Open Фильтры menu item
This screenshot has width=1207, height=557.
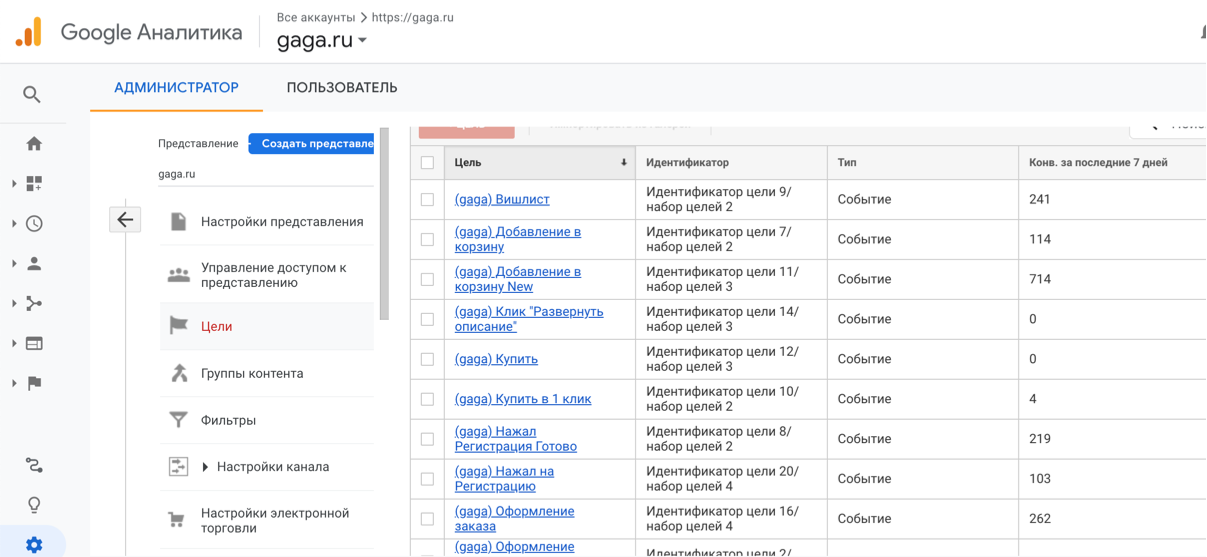coord(267,420)
